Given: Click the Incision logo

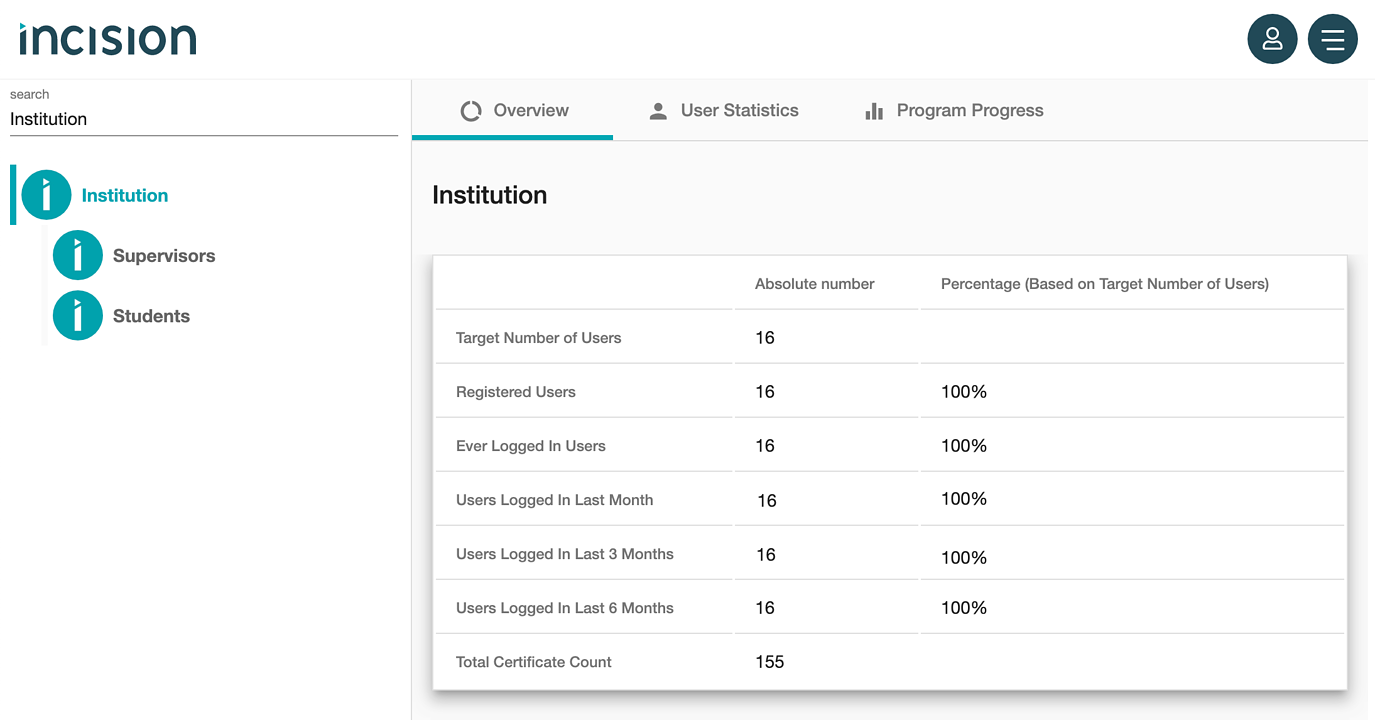Looking at the screenshot, I should 108,39.
